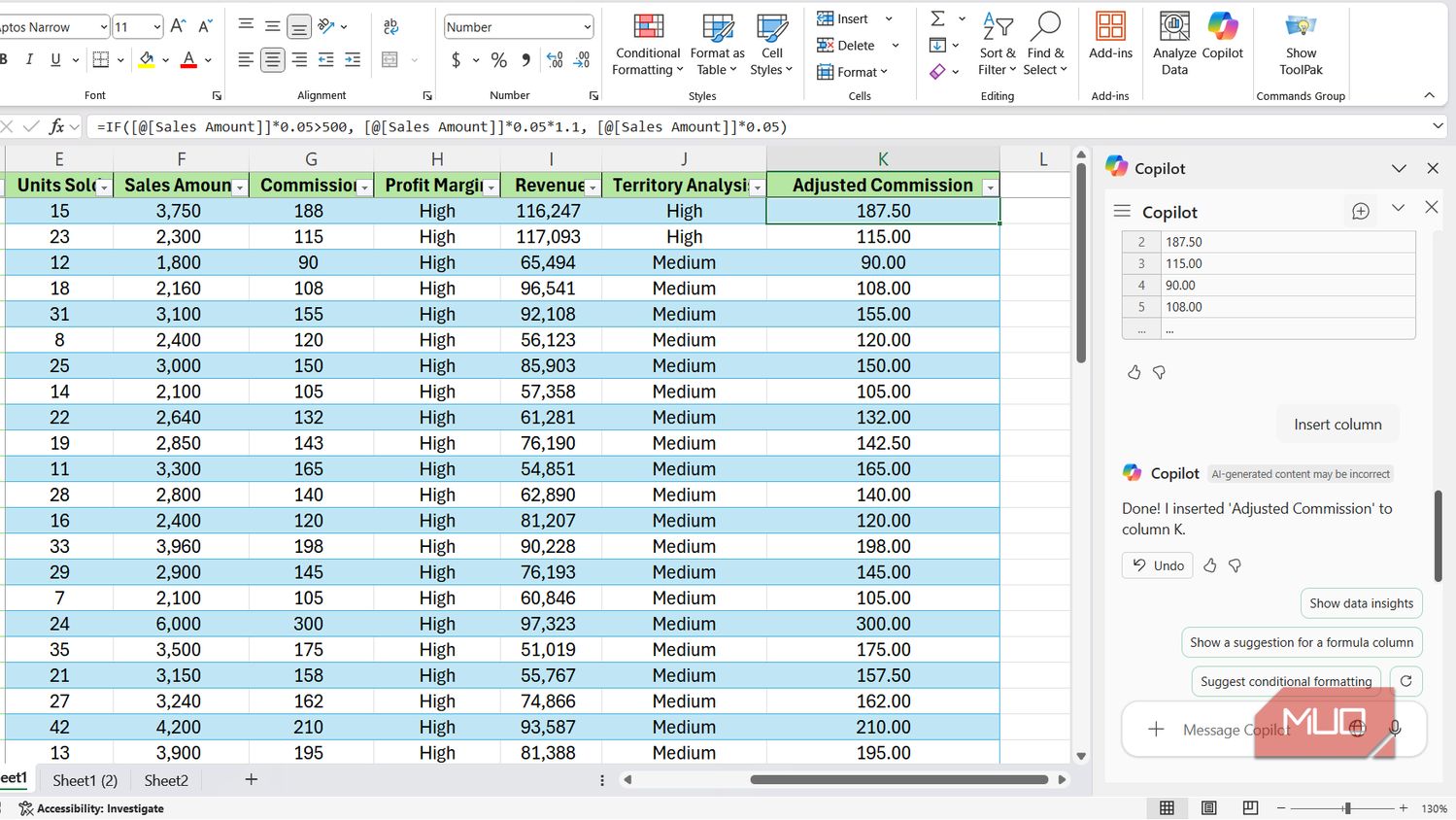Expand the formula bar

coord(1438,126)
